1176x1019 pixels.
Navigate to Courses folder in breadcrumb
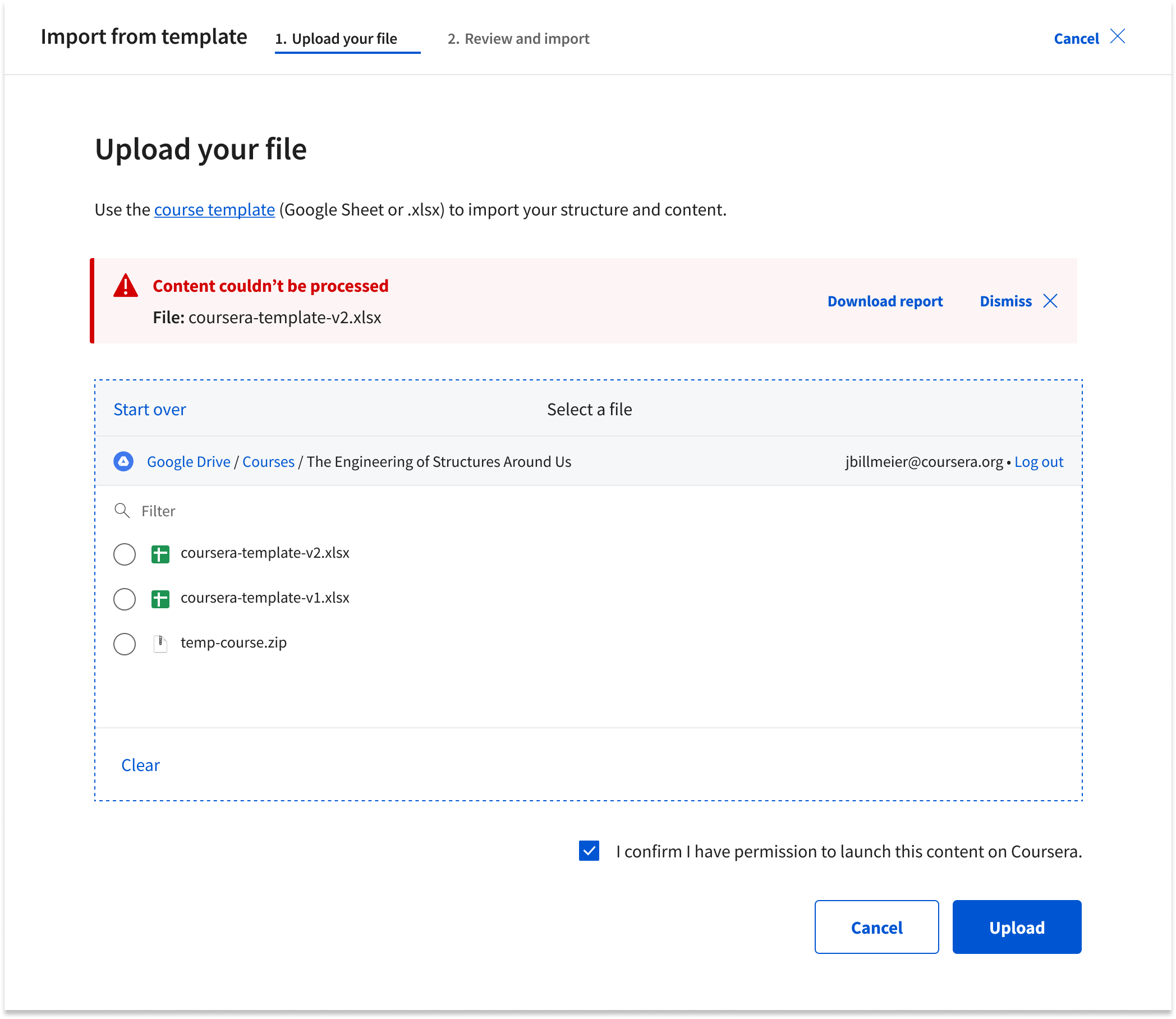[268, 462]
